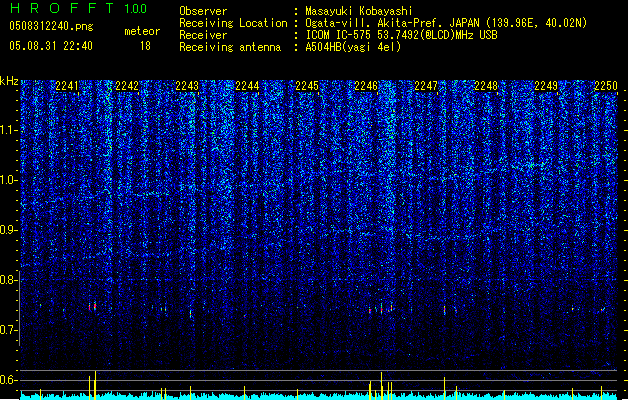Click the timestamp 05.08.31 22:40
The image size is (629, 400).
(x=51, y=46)
